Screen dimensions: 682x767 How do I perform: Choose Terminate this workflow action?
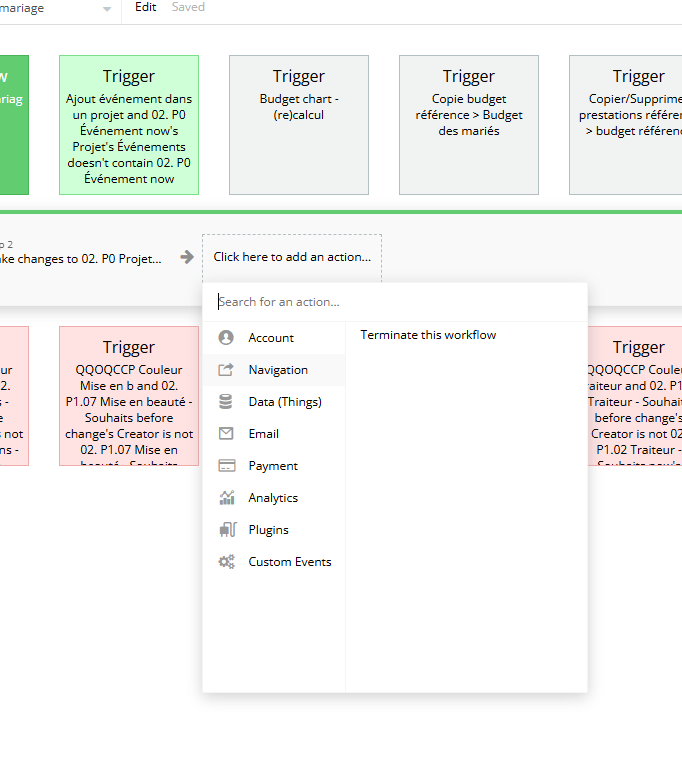click(x=428, y=335)
